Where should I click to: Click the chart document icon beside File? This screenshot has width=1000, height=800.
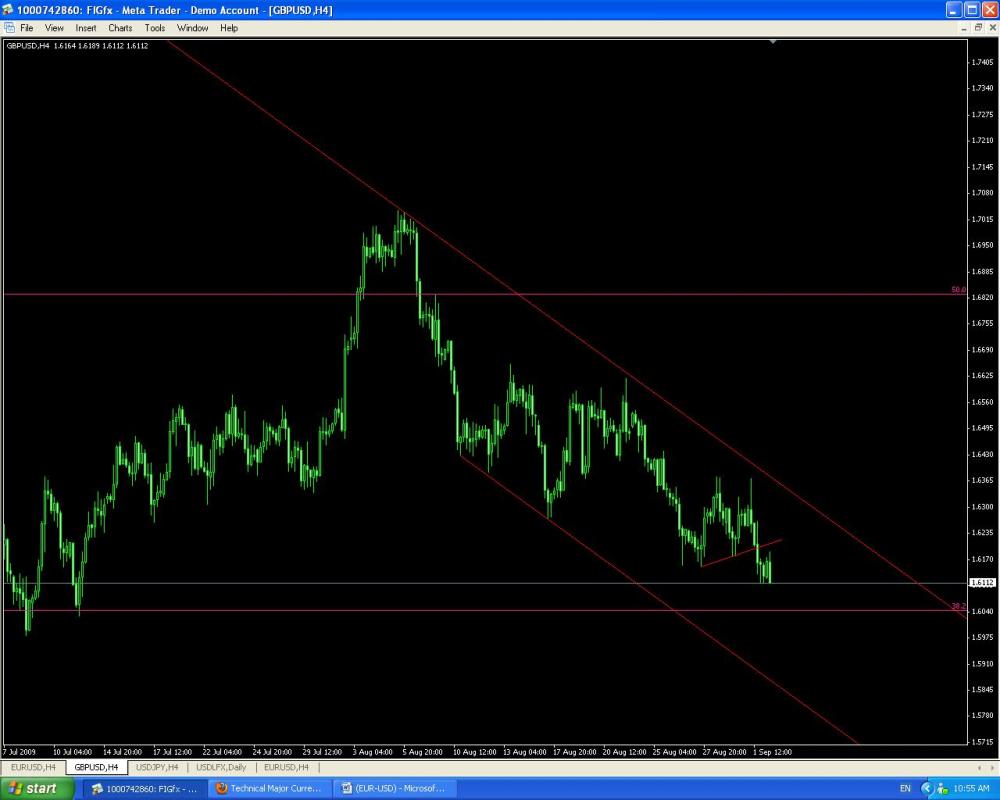point(9,27)
